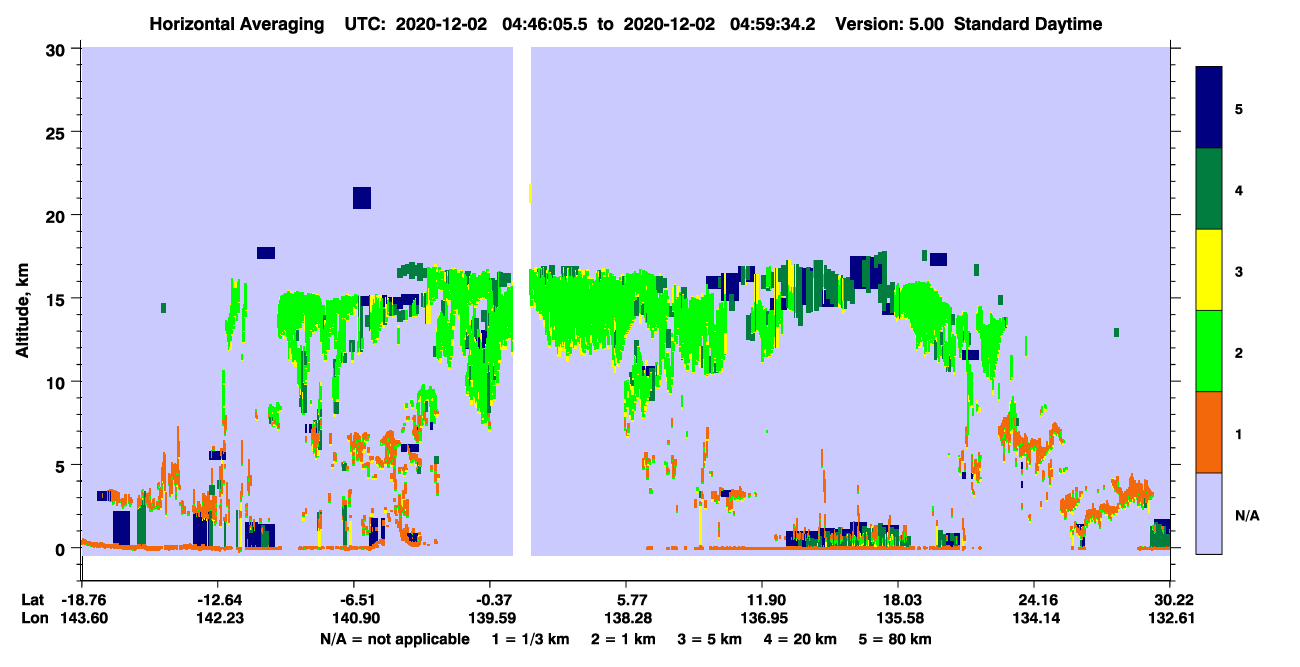Click the yellow level 3 legend swatch
Image resolution: width=1300 pixels, height=667 pixels.
[1209, 270]
